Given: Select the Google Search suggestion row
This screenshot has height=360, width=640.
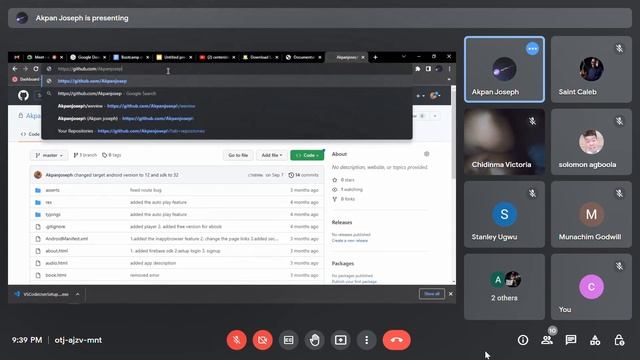Looking at the screenshot, I should coord(227,93).
